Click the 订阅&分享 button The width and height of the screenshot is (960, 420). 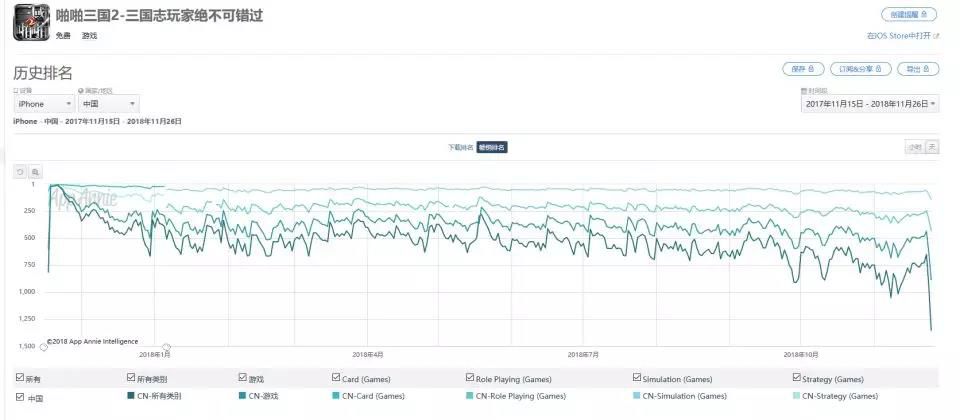click(x=861, y=69)
